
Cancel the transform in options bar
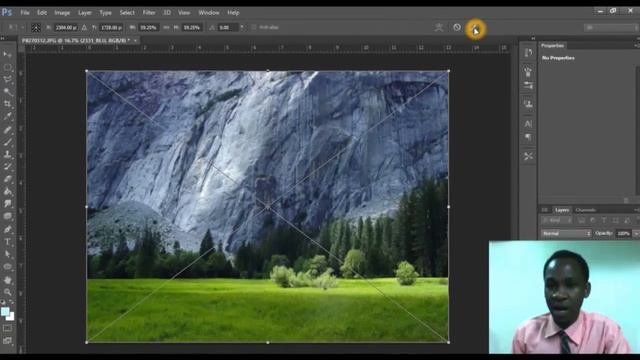457,27
